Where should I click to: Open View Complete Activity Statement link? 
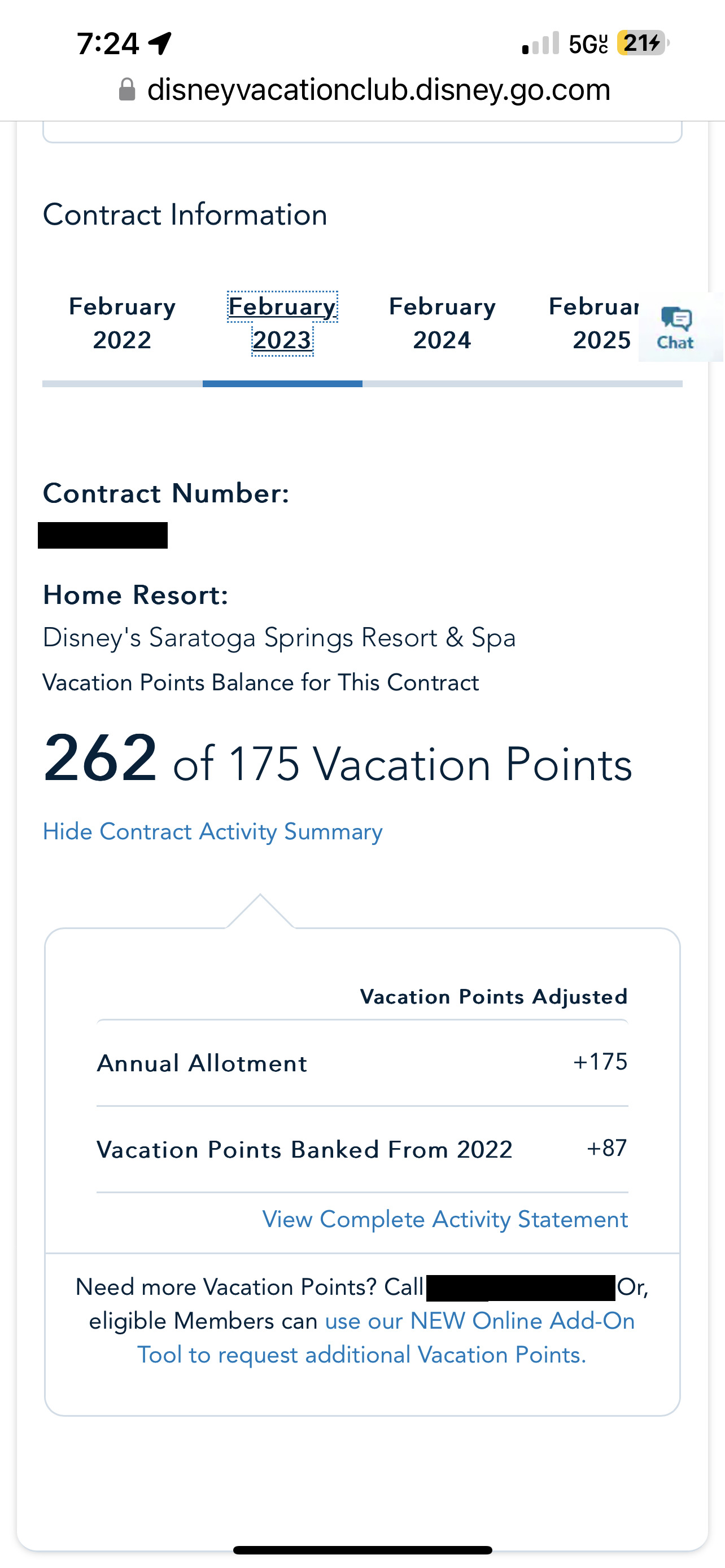pos(445,1219)
